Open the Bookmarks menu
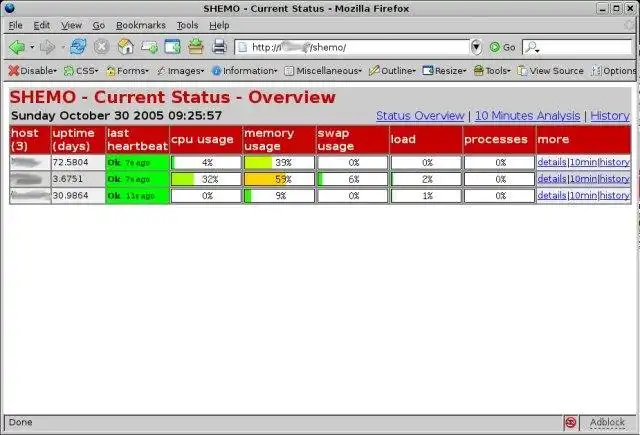This screenshot has height=435, width=640. [x=141, y=25]
